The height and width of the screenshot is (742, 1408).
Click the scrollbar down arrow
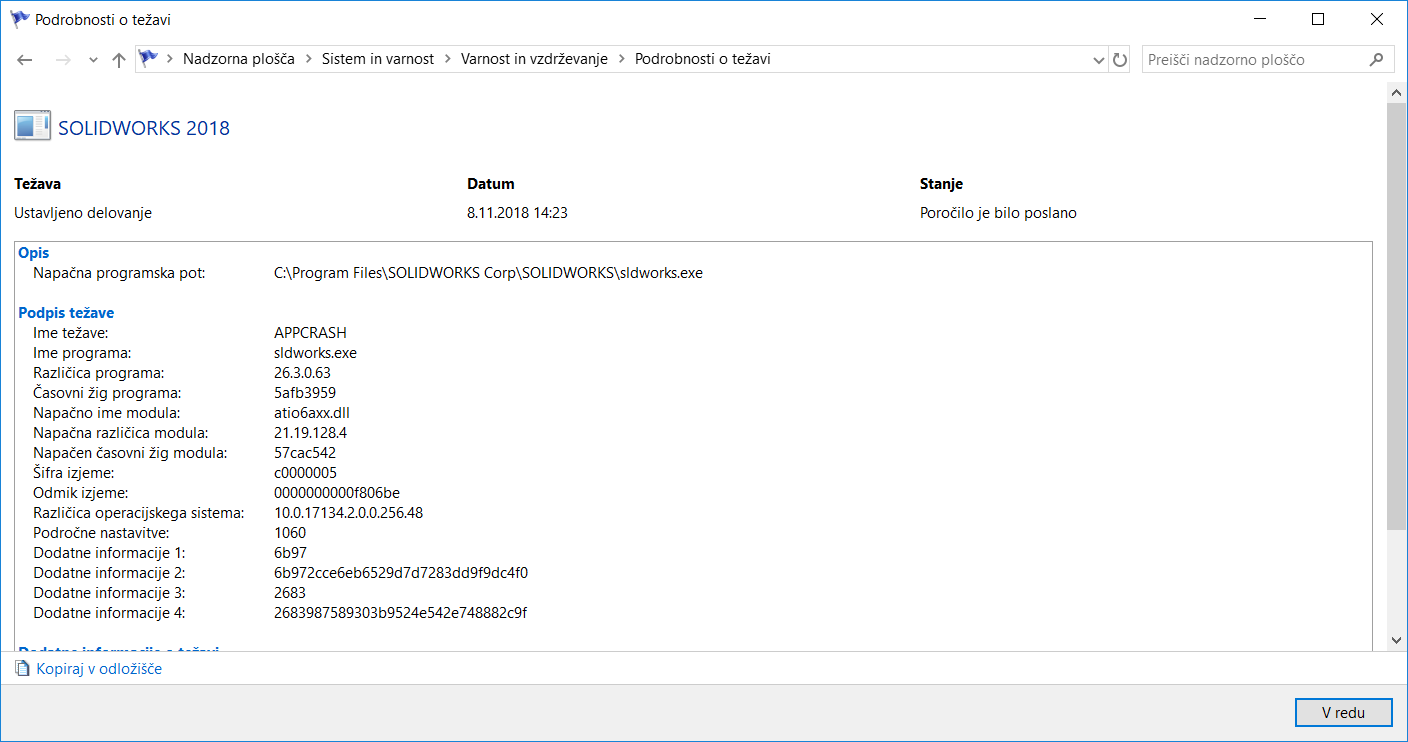(1397, 640)
